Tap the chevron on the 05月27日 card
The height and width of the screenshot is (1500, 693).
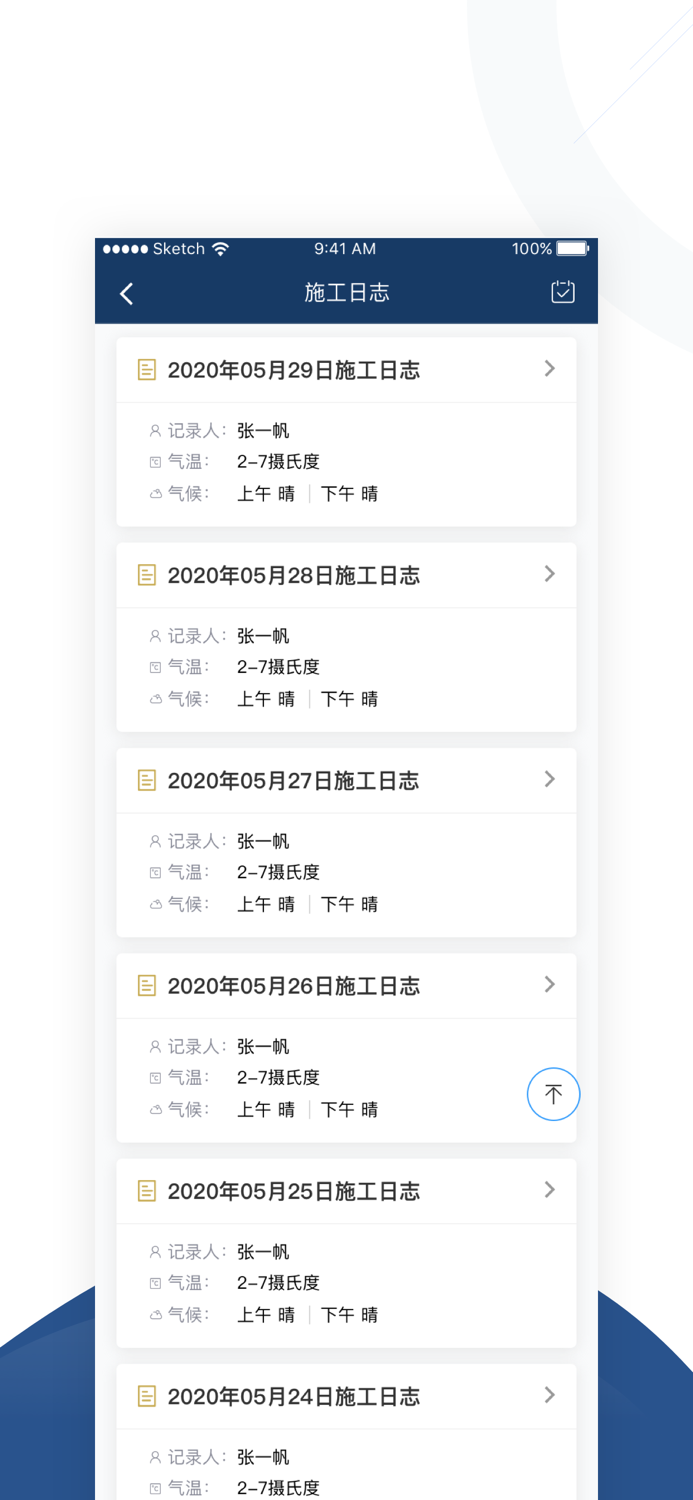pos(549,780)
